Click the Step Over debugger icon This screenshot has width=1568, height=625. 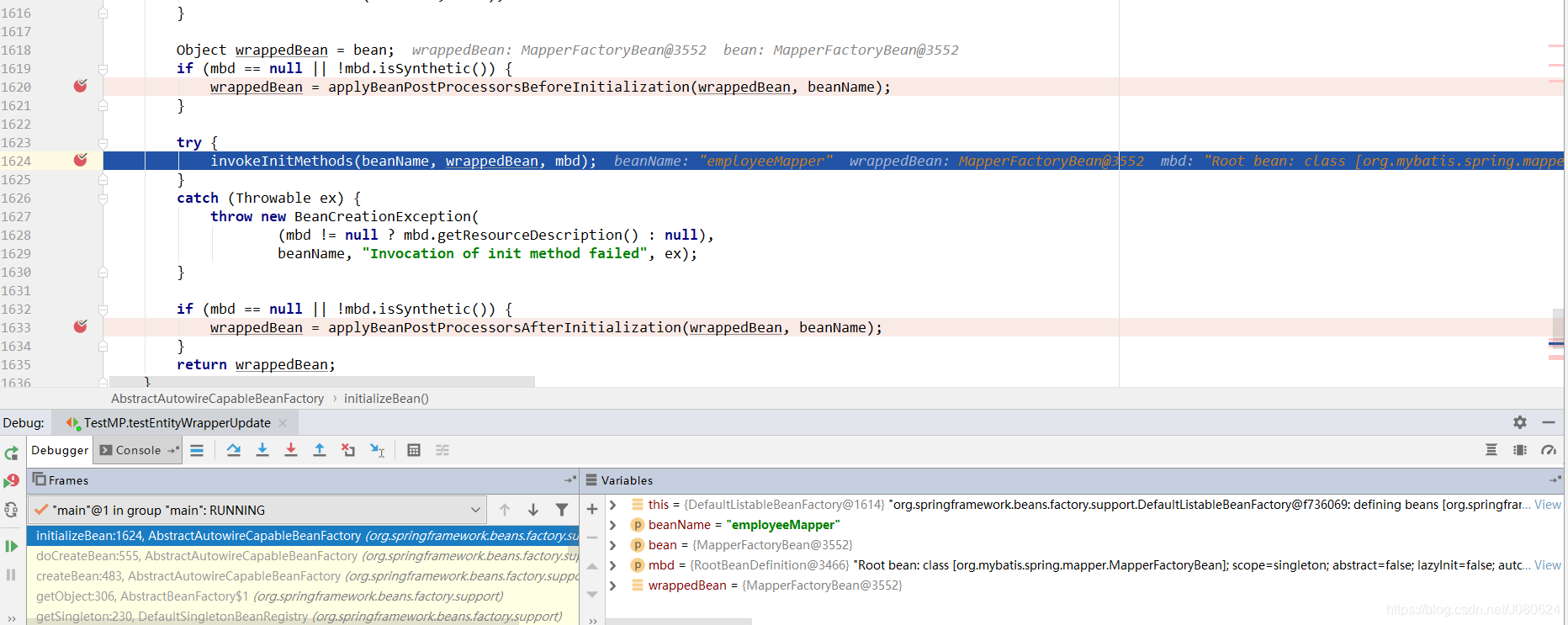[x=234, y=450]
